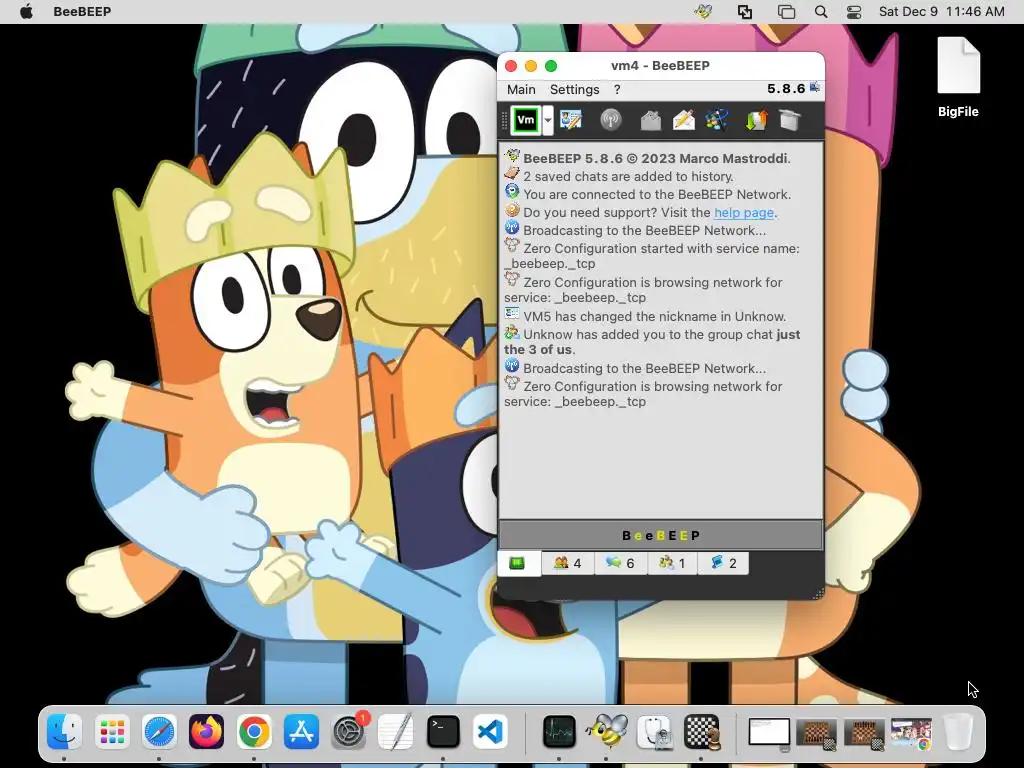Click the date and time Sat Dec 9 11:46 AM
1024x768 pixels.
[x=941, y=12]
